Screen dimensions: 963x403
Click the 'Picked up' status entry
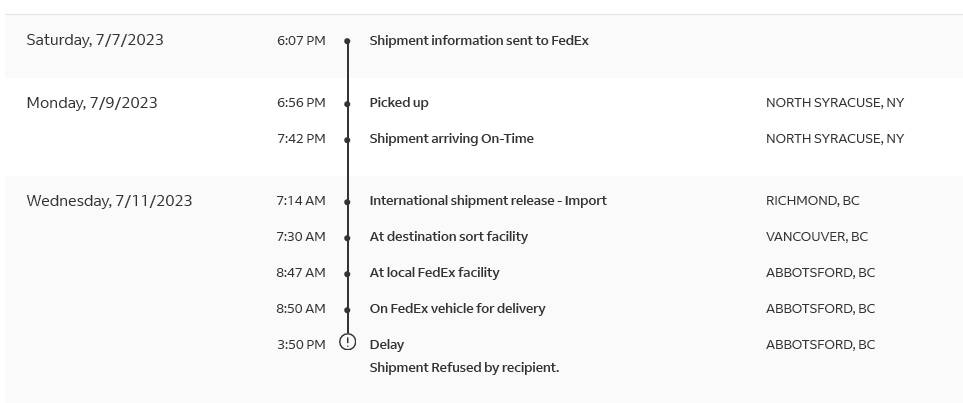(x=399, y=103)
